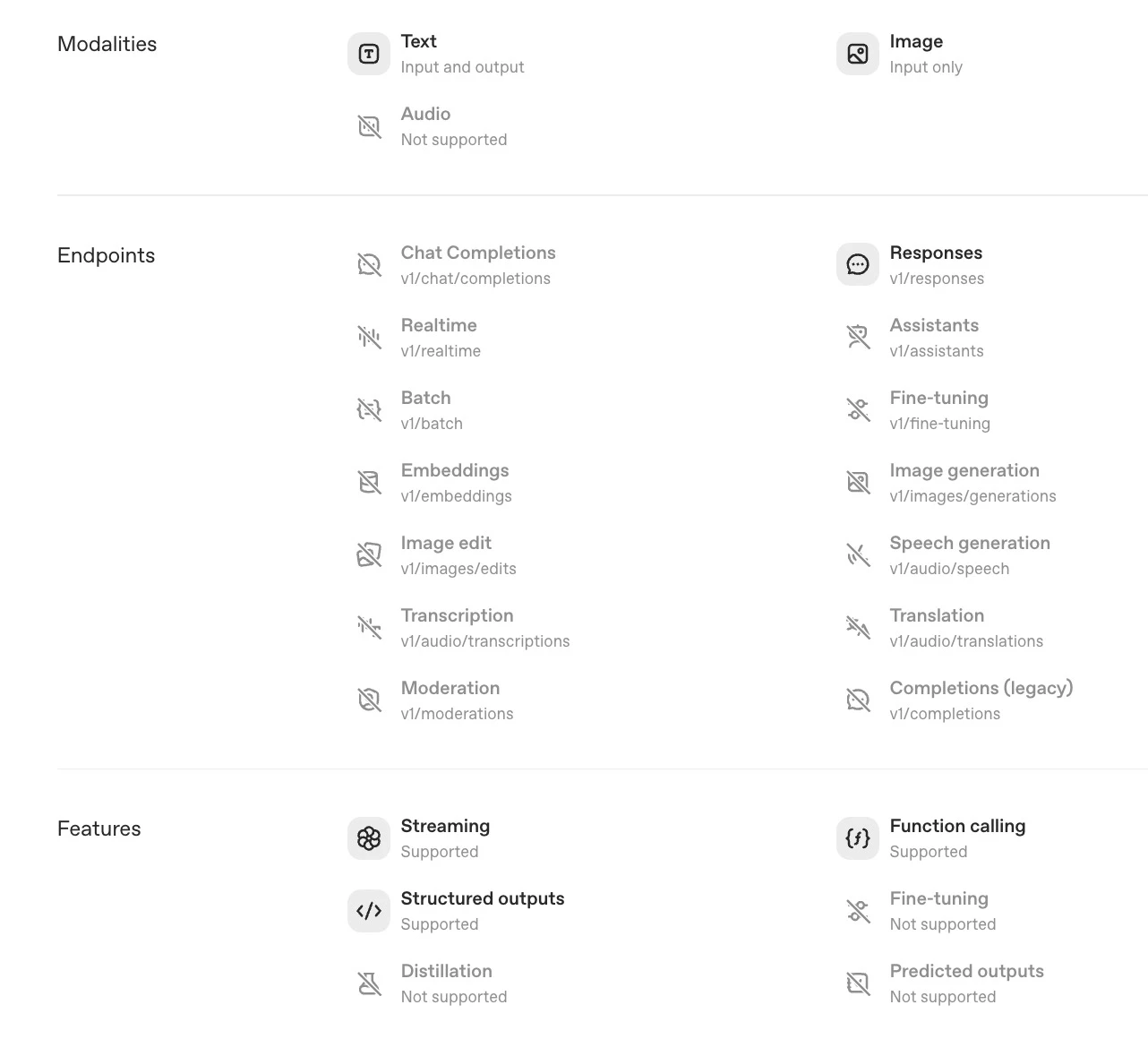Select the Moderation endpoint label
Screen dimensions: 1148x1039
click(450, 688)
